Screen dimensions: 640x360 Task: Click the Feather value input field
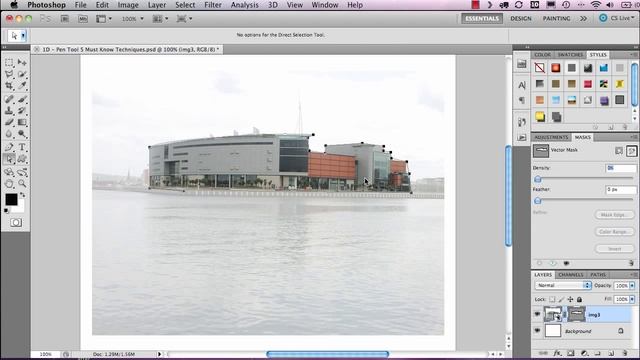(620, 190)
